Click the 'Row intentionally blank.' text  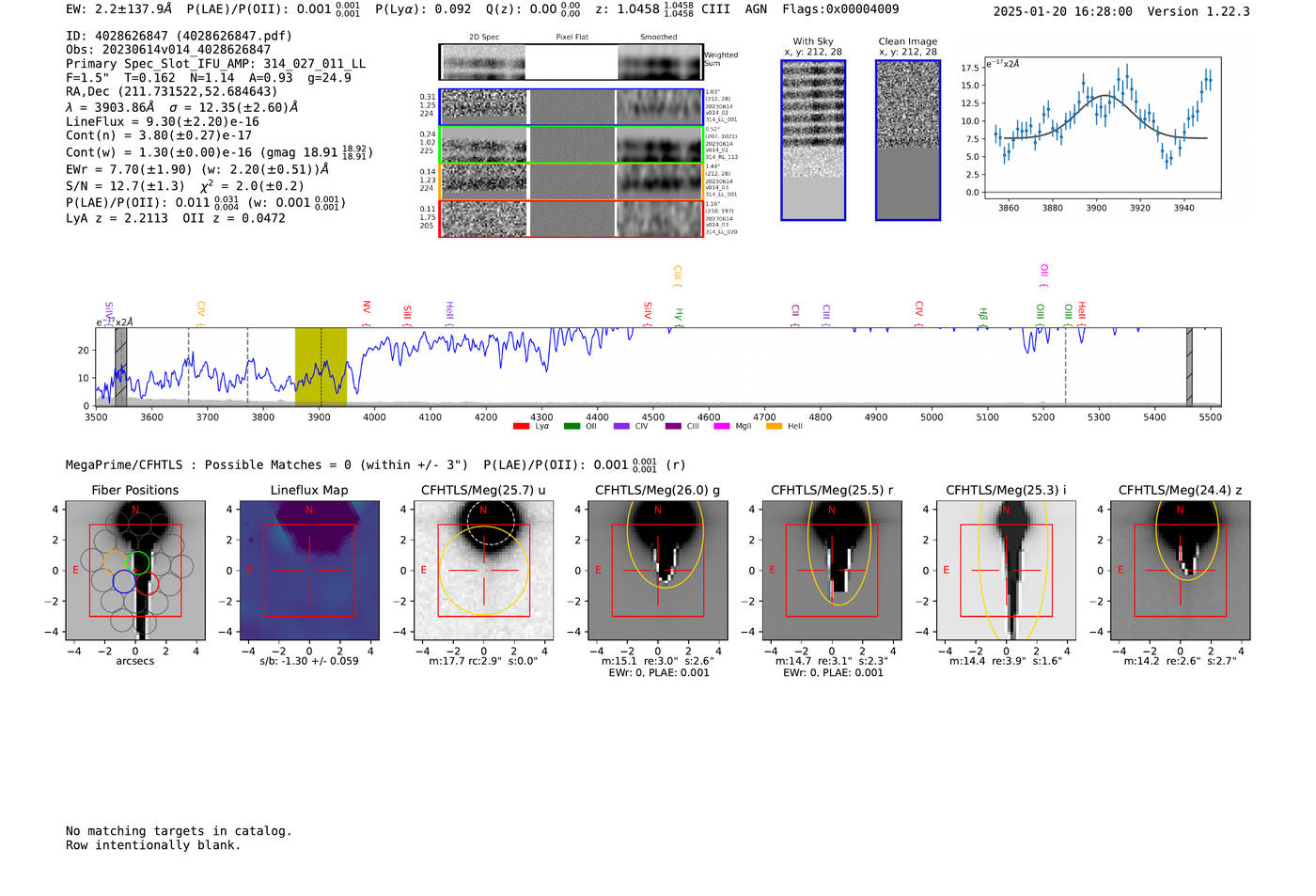(153, 845)
